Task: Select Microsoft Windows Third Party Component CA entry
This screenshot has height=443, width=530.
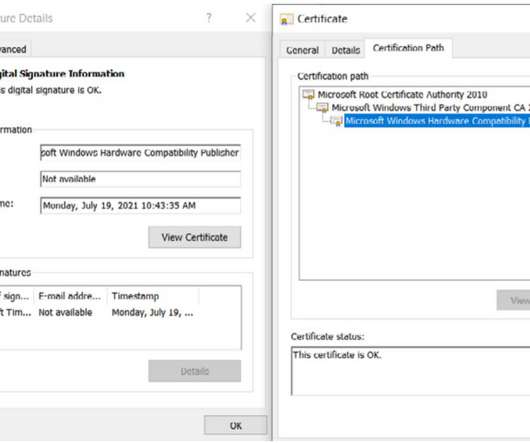Action: click(430, 108)
